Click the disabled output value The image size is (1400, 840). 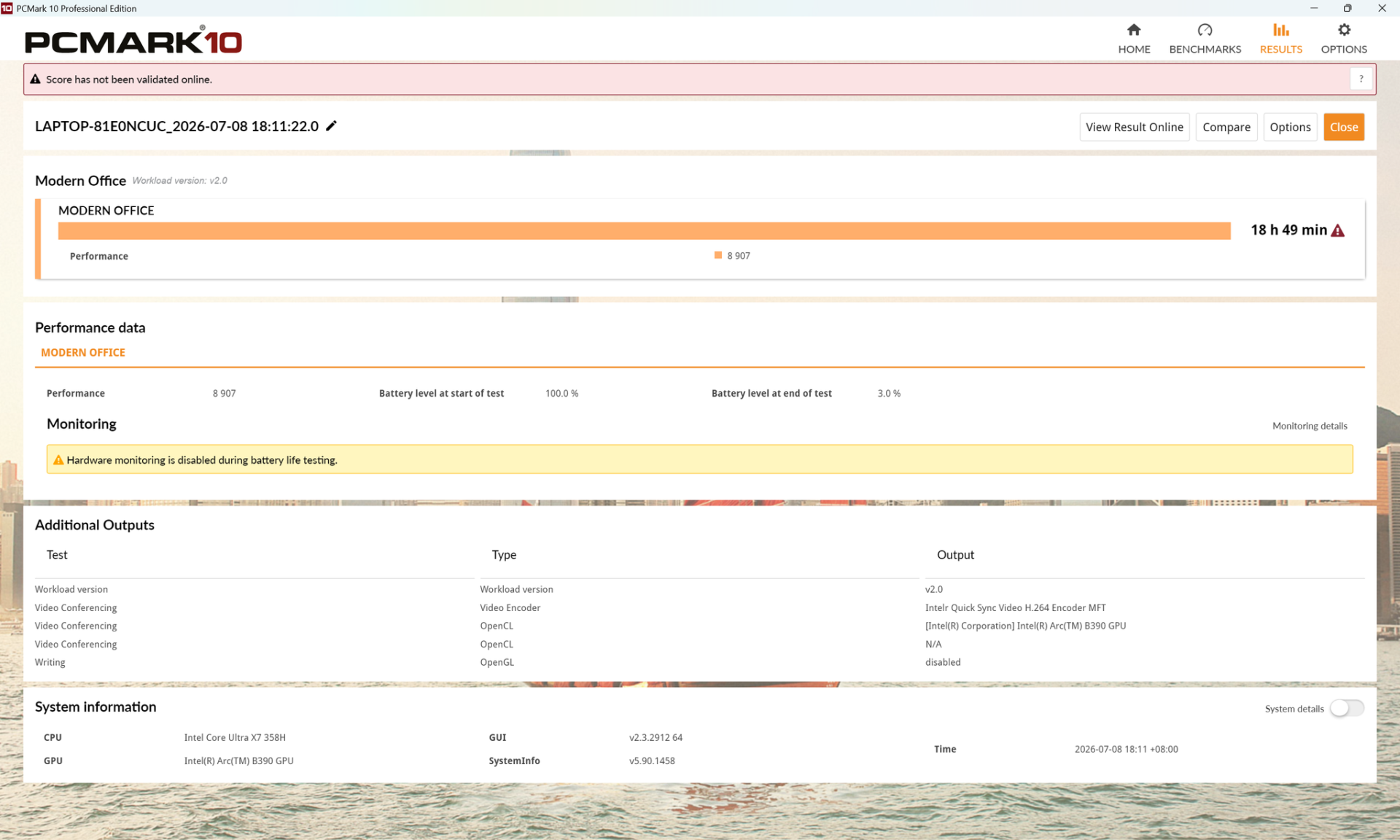pyautogui.click(x=943, y=662)
